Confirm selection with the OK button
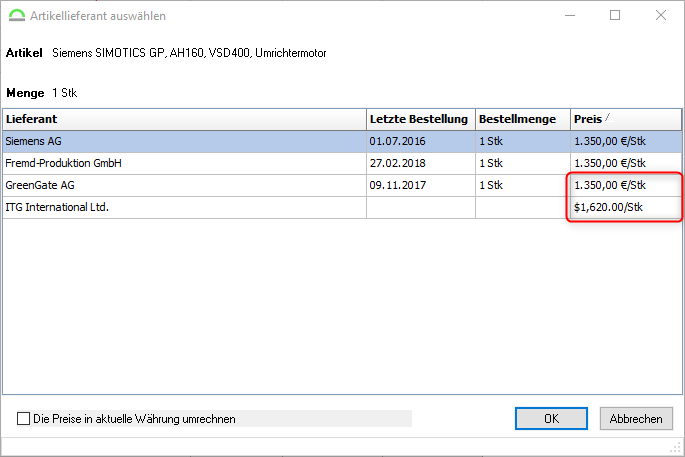685x457 pixels. [x=551, y=419]
